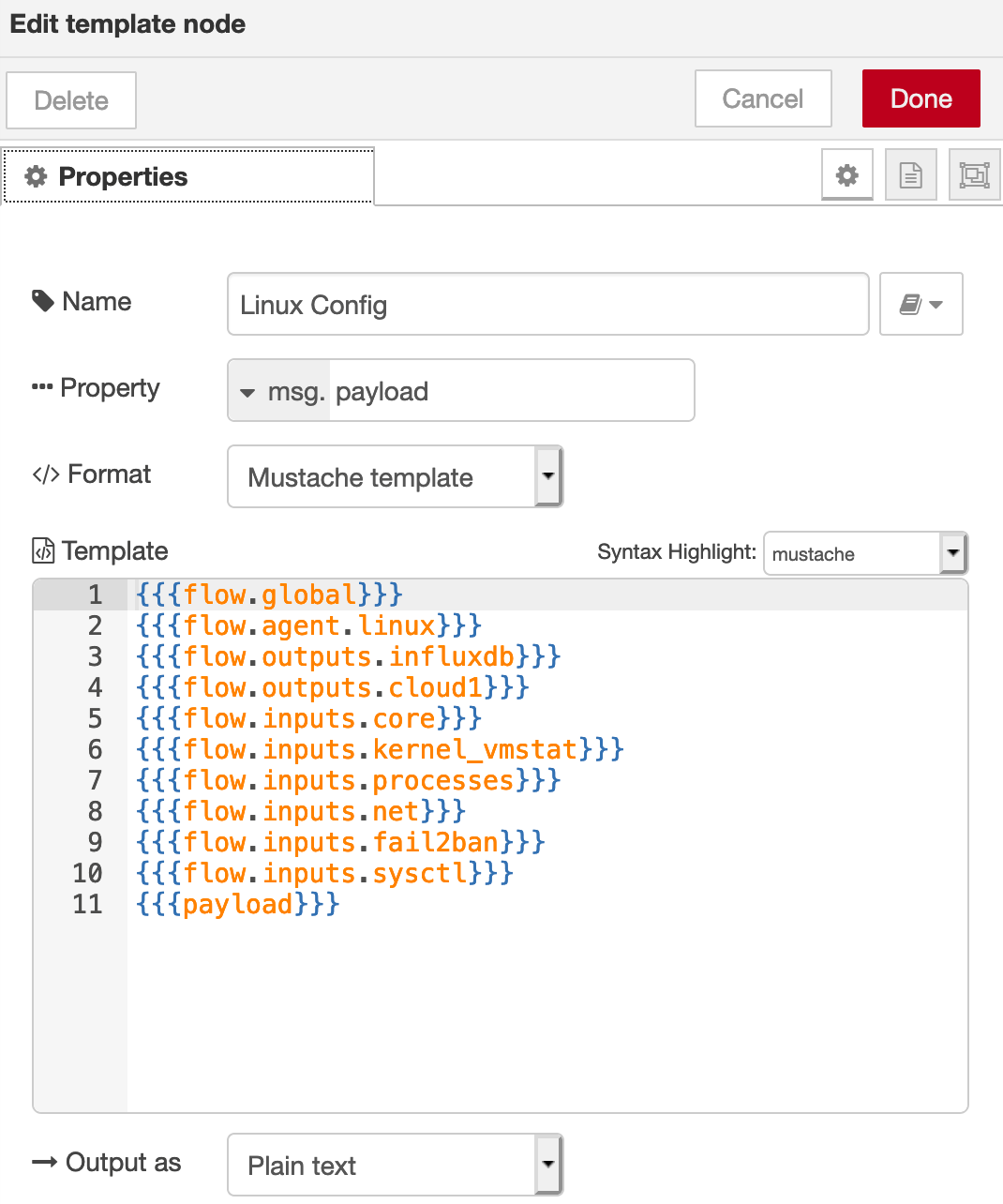The height and width of the screenshot is (1204, 1003).
Task: Open the Syntax Highlight mustache dropdown
Action: (864, 553)
